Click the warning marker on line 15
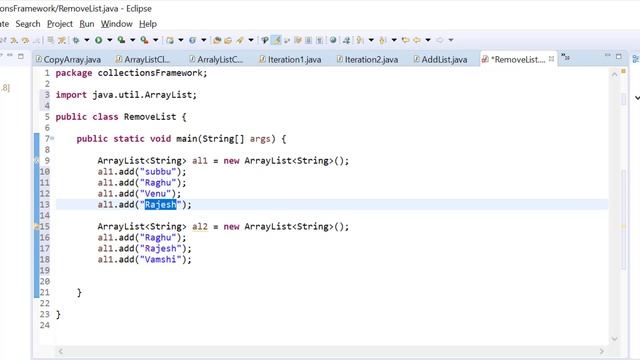Viewport: 640px width, 360px height. pyautogui.click(x=36, y=227)
